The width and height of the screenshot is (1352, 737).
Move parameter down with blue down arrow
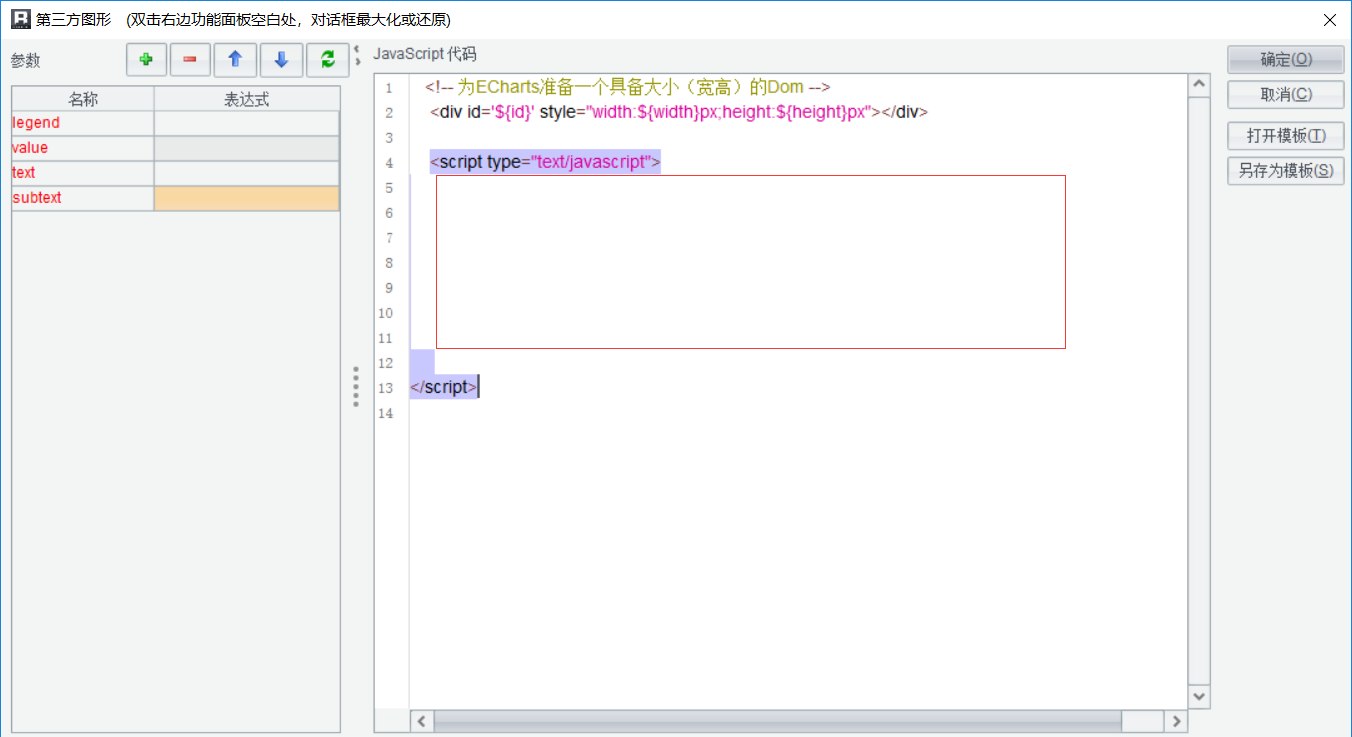click(x=281, y=60)
